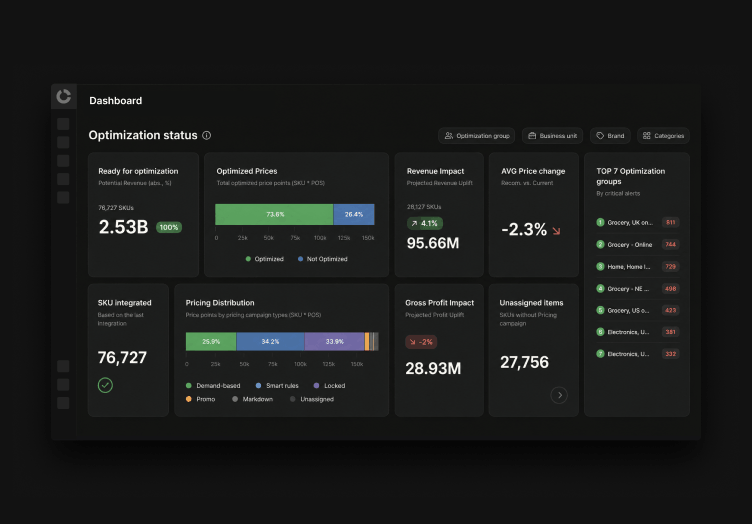Click the Dashboard page title
752x524 pixels.
(116, 101)
